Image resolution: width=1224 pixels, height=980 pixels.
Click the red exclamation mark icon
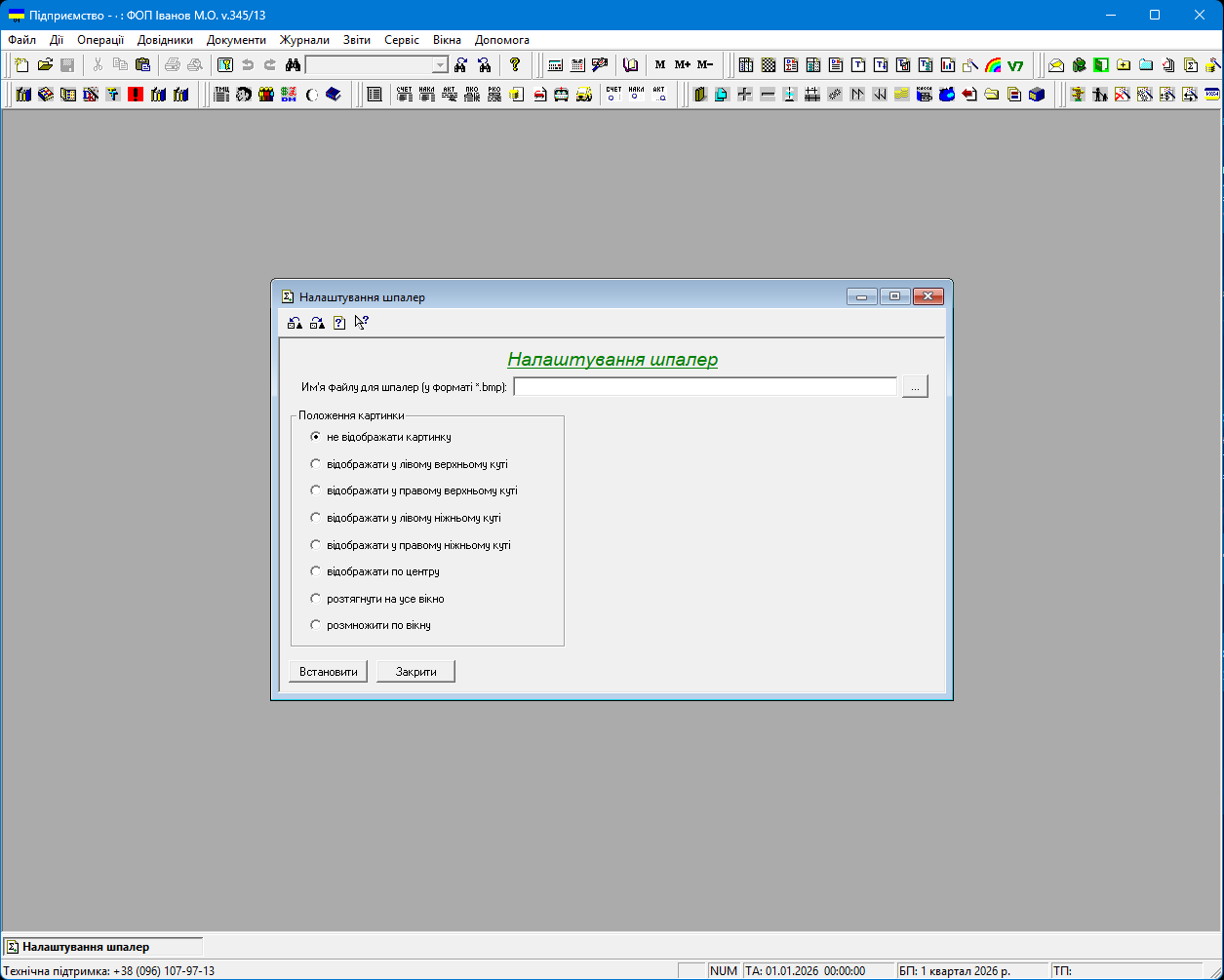[136, 95]
